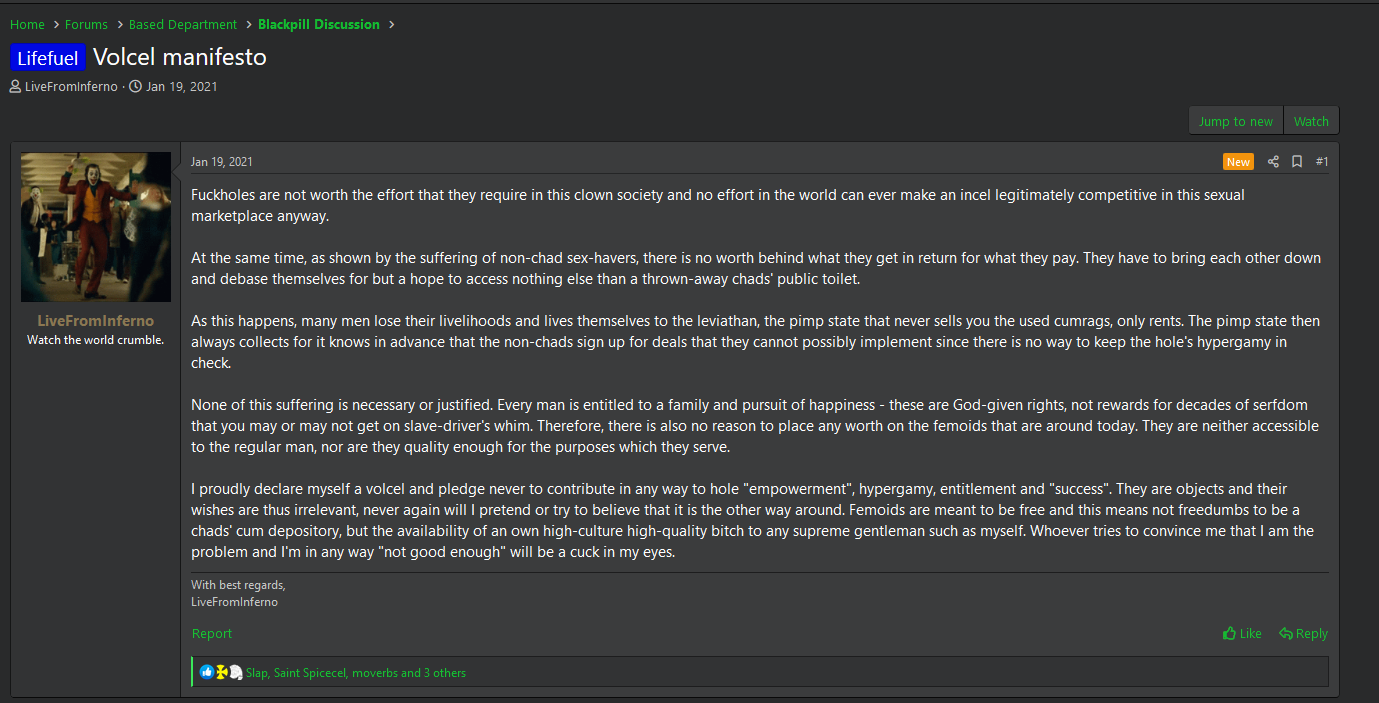
Task: Click the Jump to new button
Action: point(1236,121)
